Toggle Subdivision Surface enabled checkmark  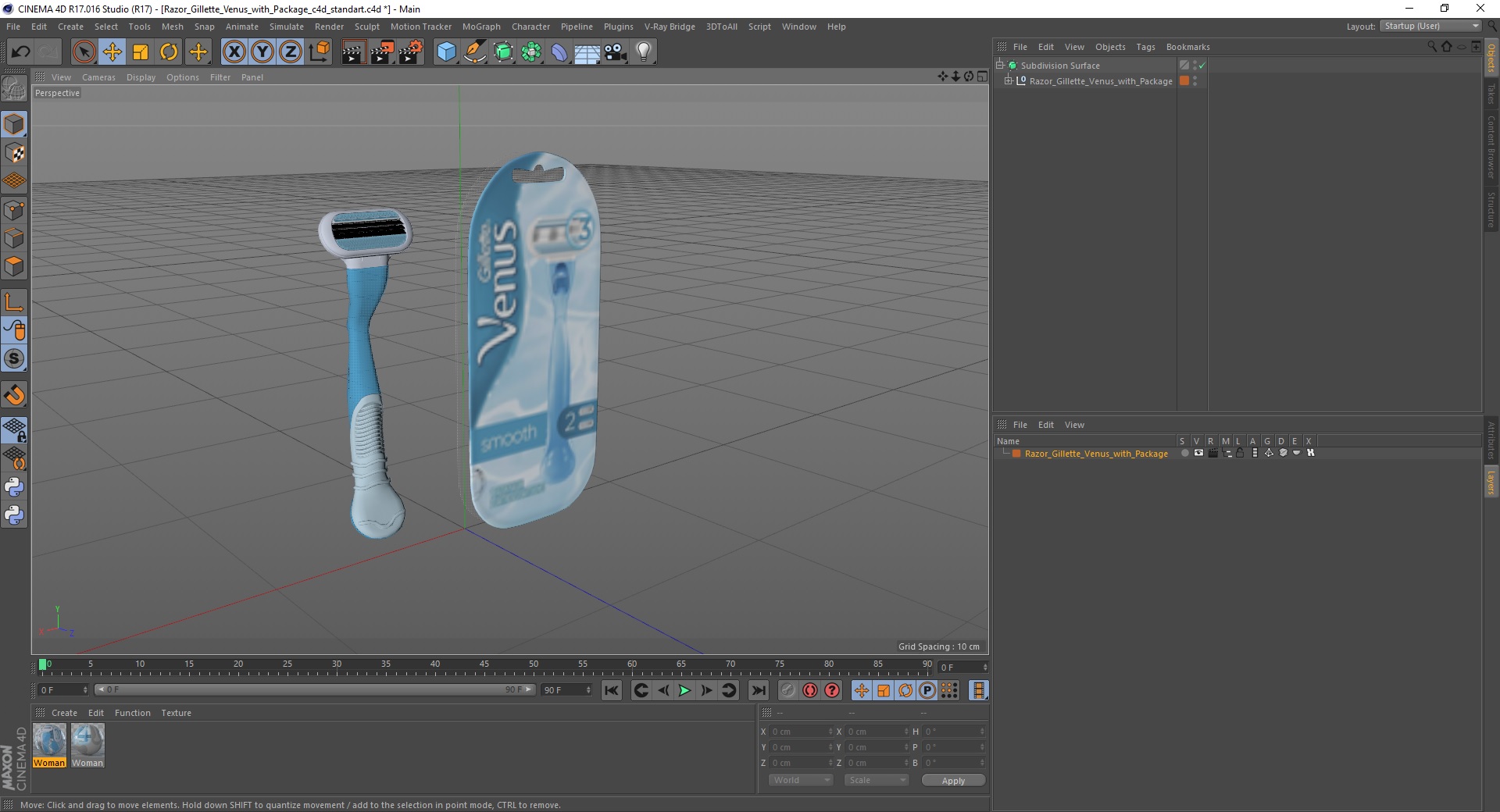click(x=1202, y=66)
